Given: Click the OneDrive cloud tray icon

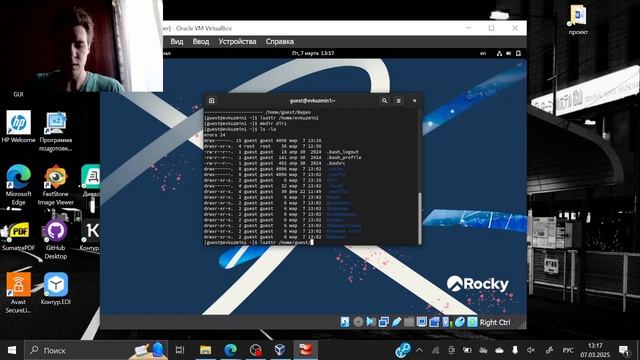Looking at the screenshot, I should point(499,350).
